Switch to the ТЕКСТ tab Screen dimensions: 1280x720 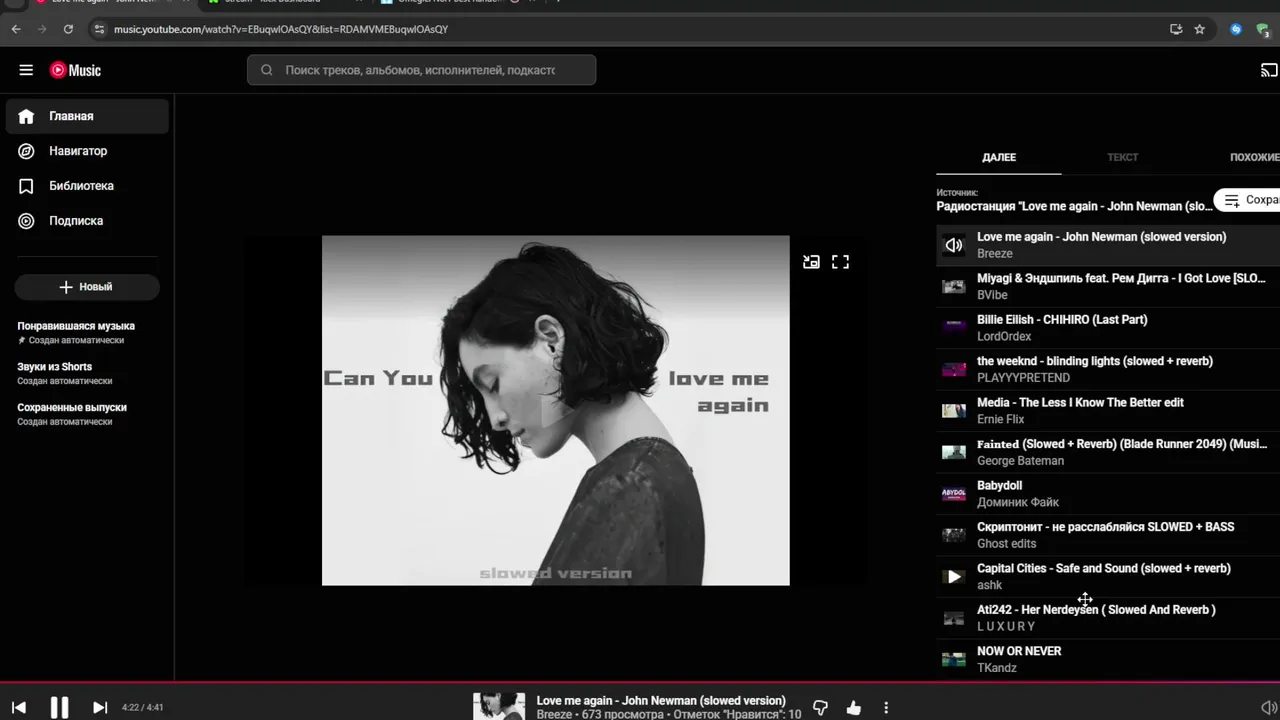1122,157
